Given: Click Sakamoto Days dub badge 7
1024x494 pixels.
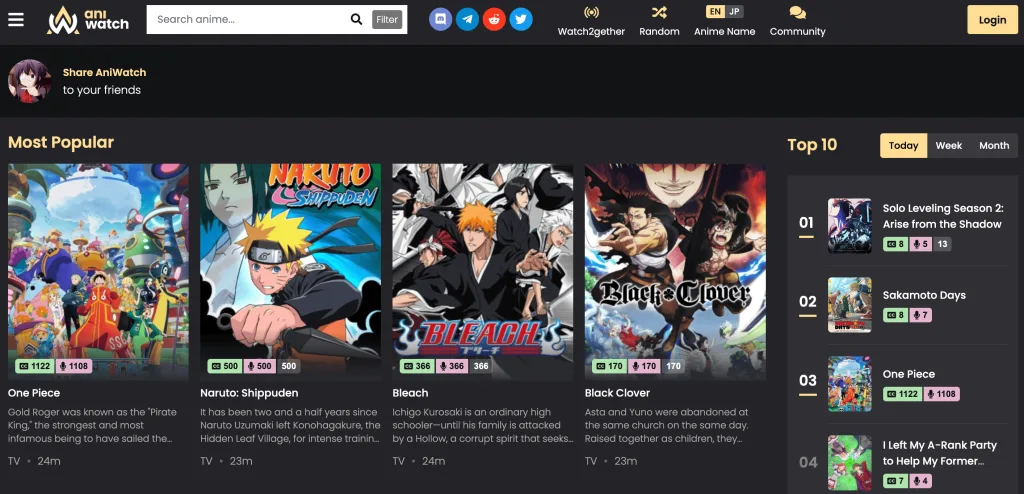Looking at the screenshot, I should pyautogui.click(x=920, y=316).
